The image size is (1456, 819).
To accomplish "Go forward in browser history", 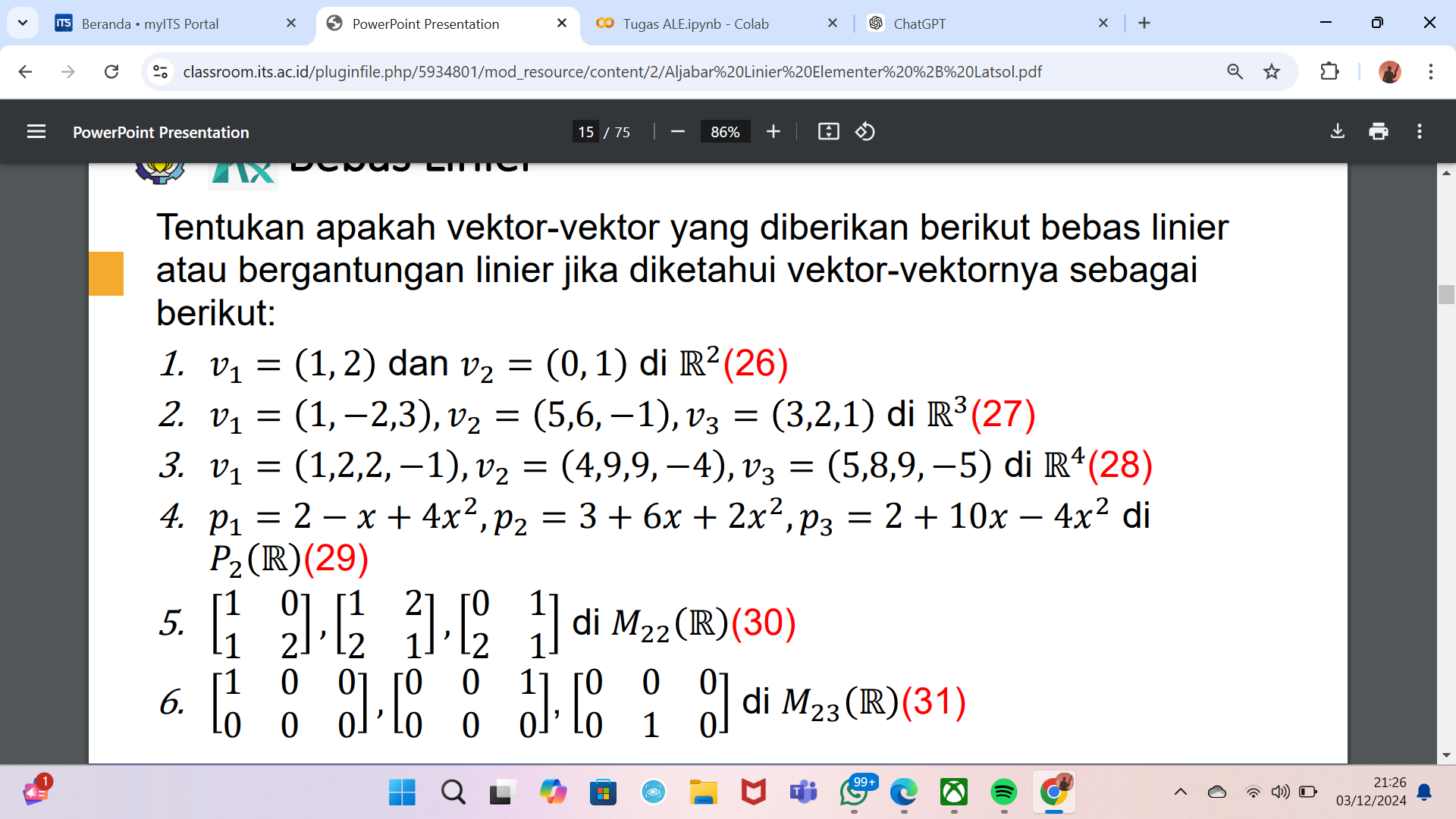I will 68,71.
